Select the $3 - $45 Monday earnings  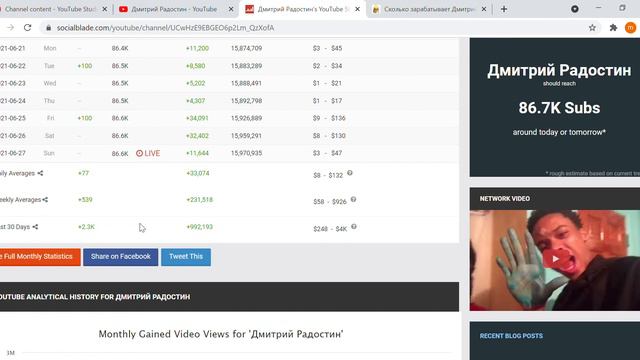point(327,48)
